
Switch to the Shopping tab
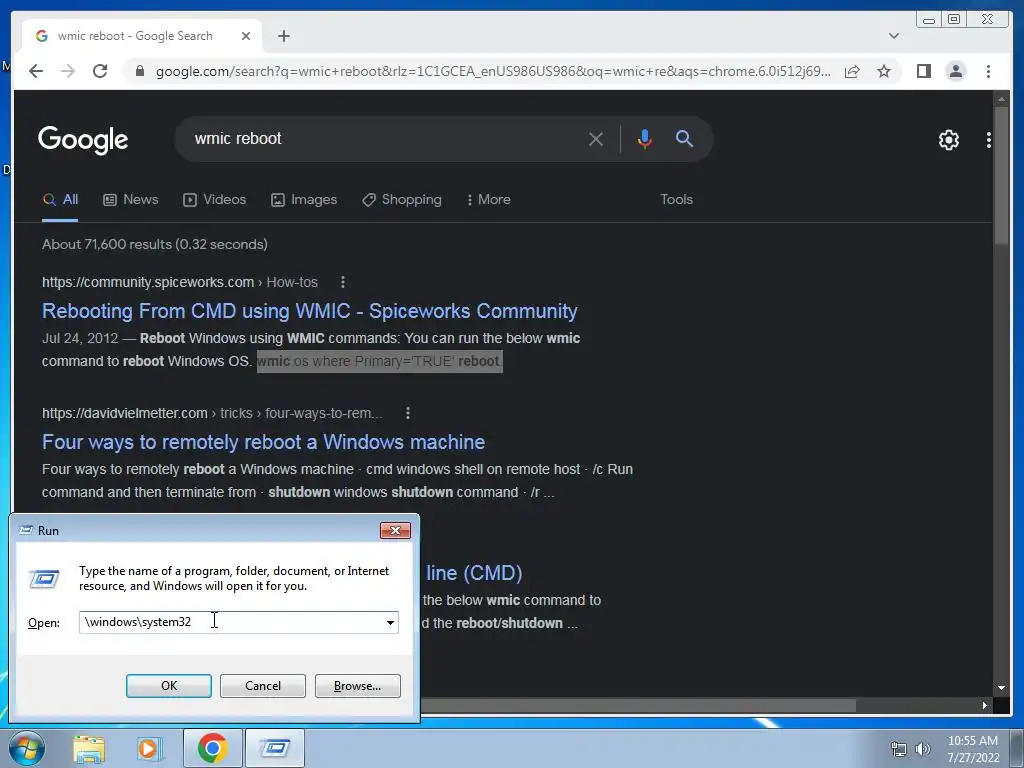[402, 200]
